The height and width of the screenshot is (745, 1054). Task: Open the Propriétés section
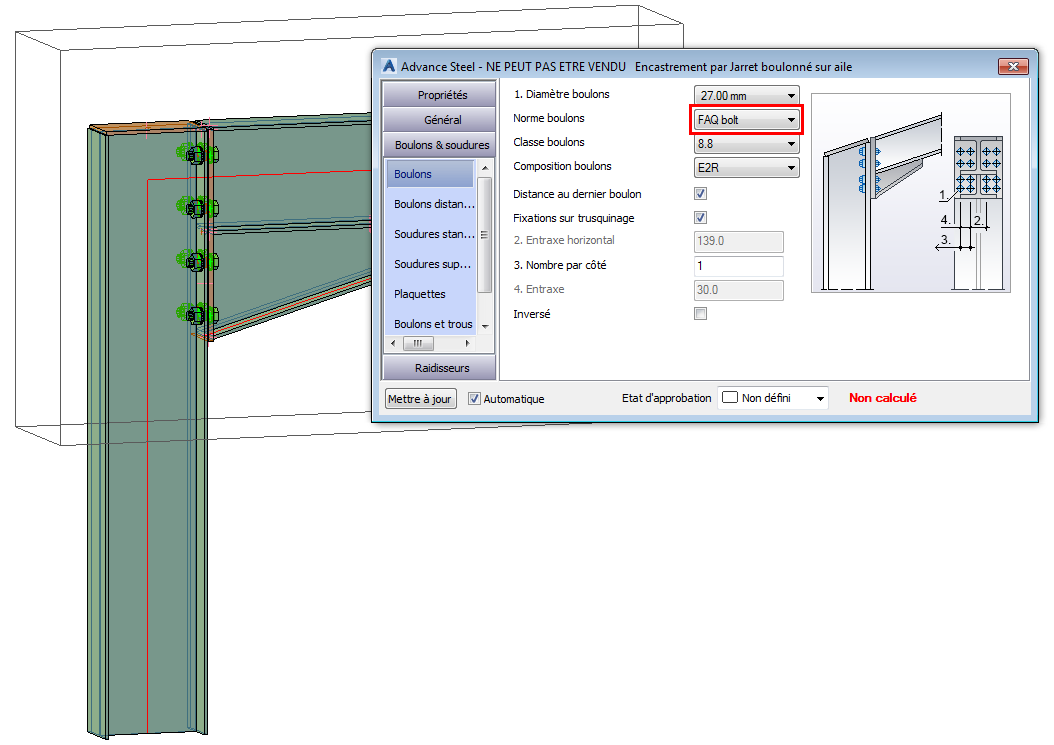point(441,94)
